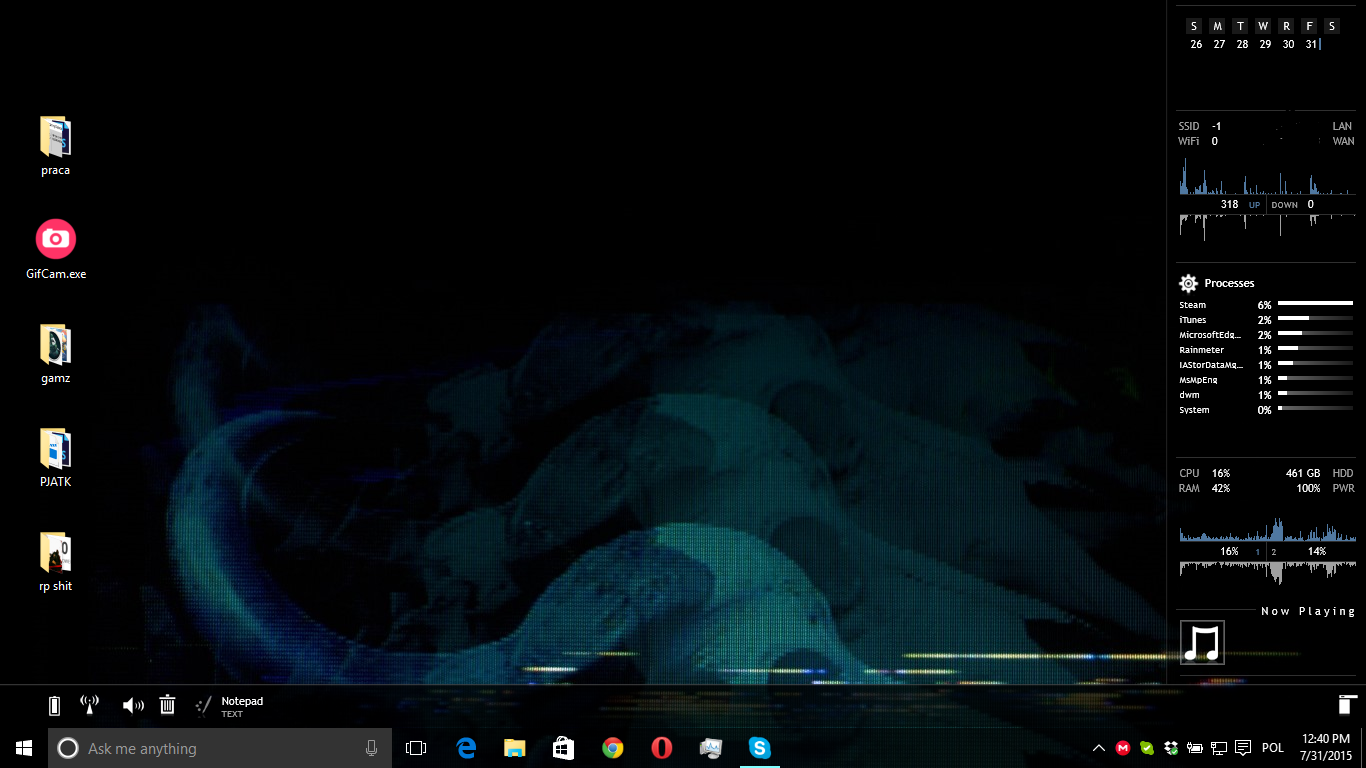This screenshot has height=768, width=1366.
Task: Click the Now Playing label
Action: 1307,611
